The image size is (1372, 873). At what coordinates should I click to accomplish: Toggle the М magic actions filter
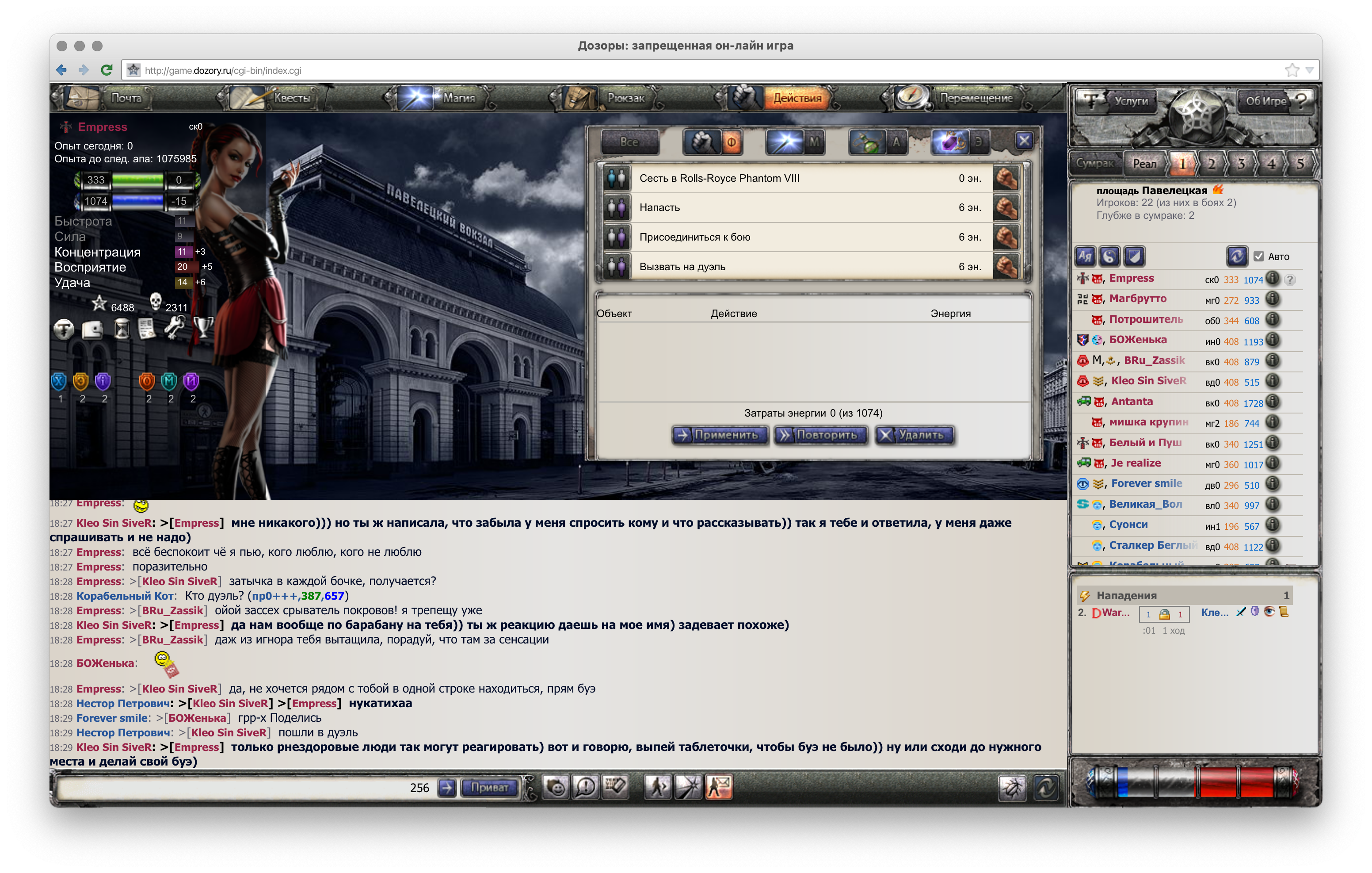(x=814, y=142)
